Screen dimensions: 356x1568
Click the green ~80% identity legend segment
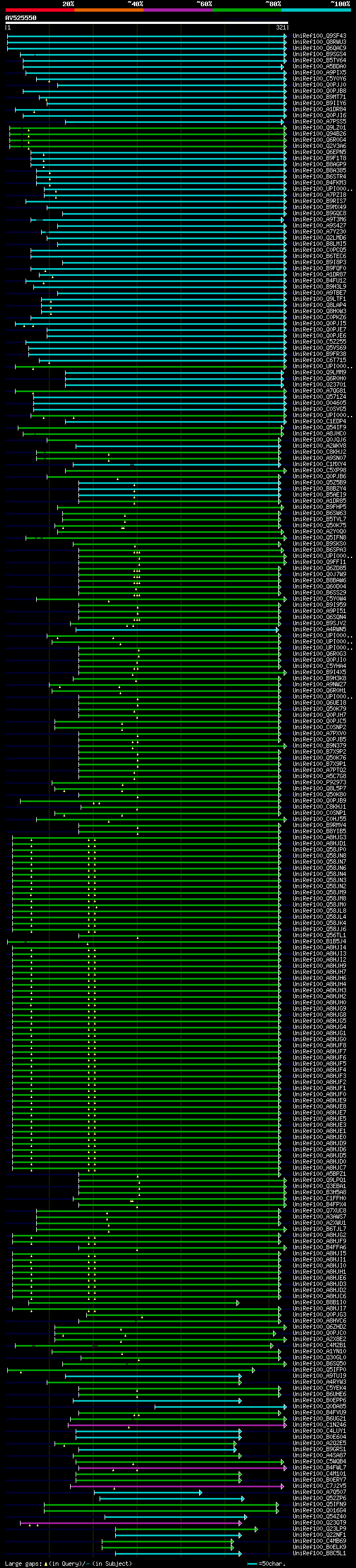[x=246, y=11]
